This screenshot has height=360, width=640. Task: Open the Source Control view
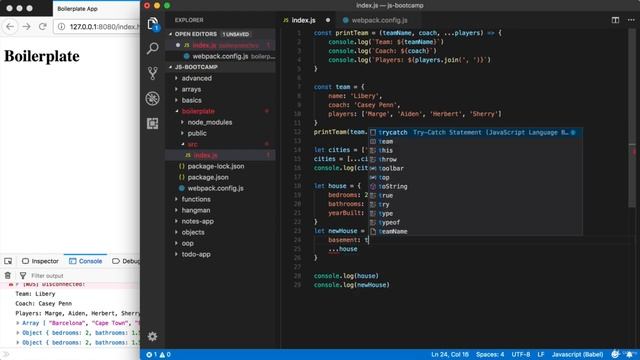(153, 73)
